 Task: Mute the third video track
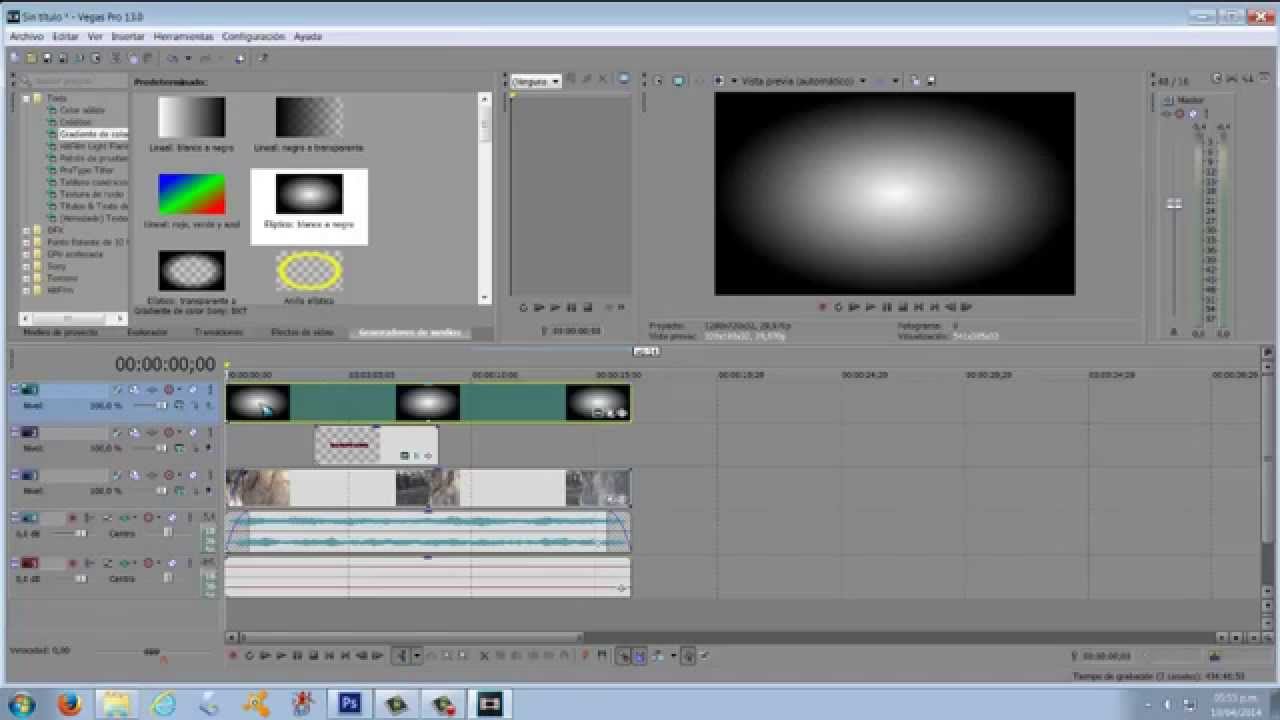pyautogui.click(x=192, y=475)
